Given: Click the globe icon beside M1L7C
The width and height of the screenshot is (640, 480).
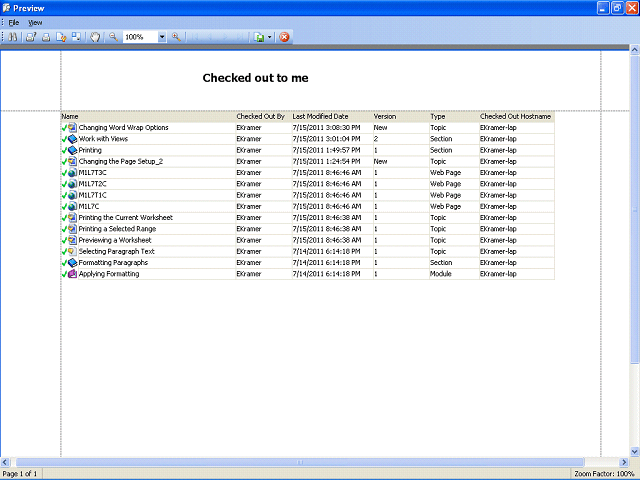Looking at the screenshot, I should point(72,207).
